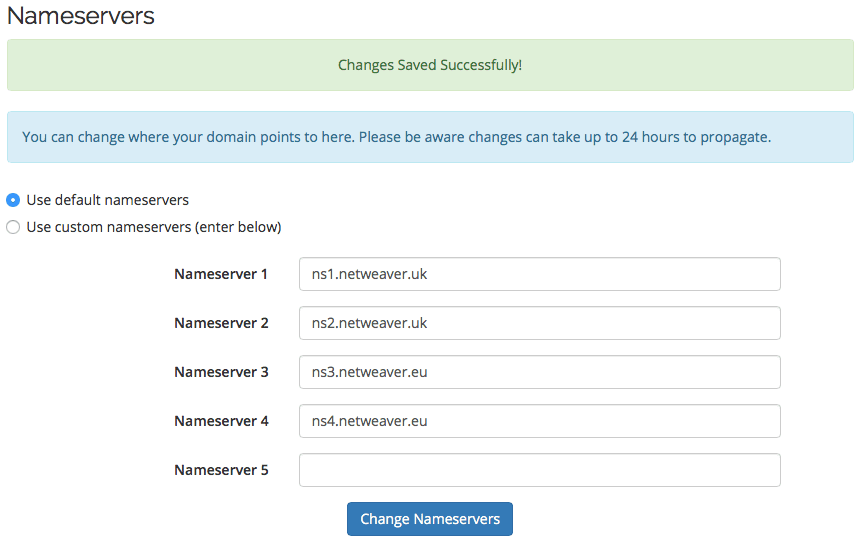Focus the Nameserver 2 field with ns2.netweaver.uk
The width and height of the screenshot is (863, 546).
tap(539, 323)
